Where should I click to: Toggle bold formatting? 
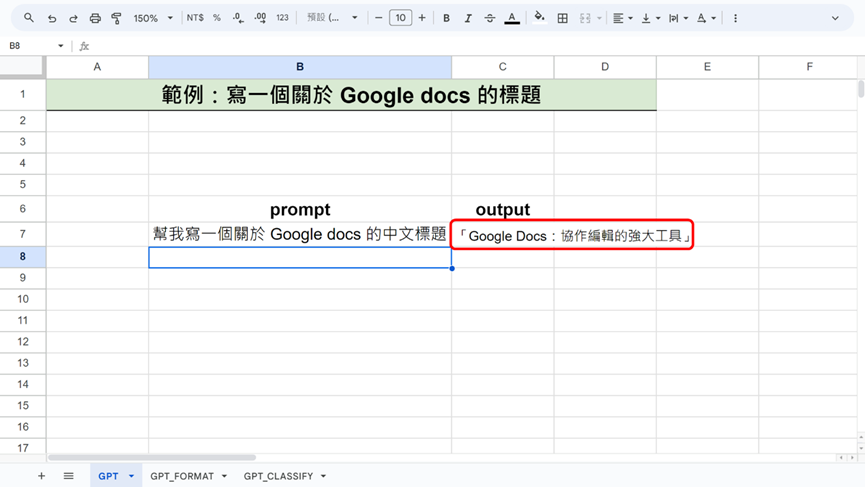coord(446,18)
